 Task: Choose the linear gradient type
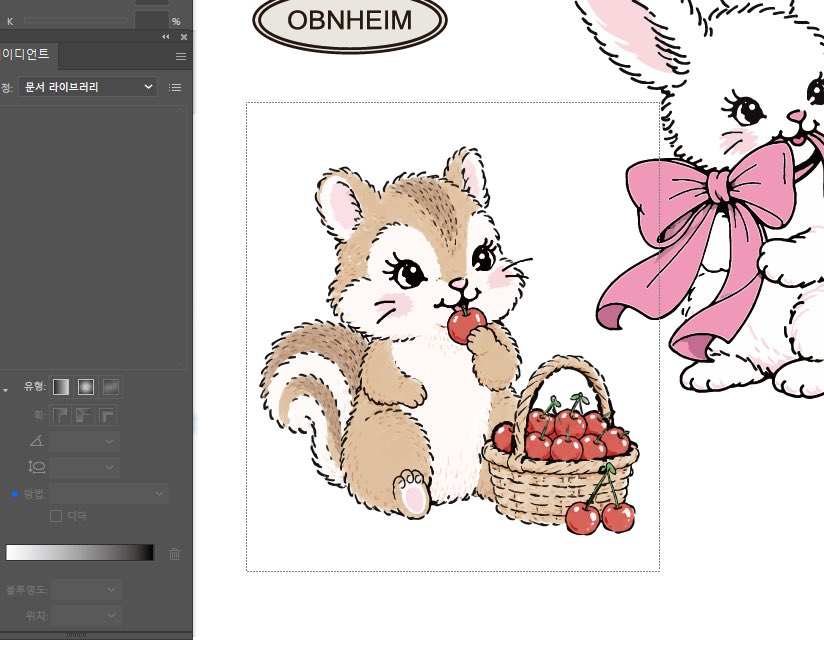tap(61, 387)
